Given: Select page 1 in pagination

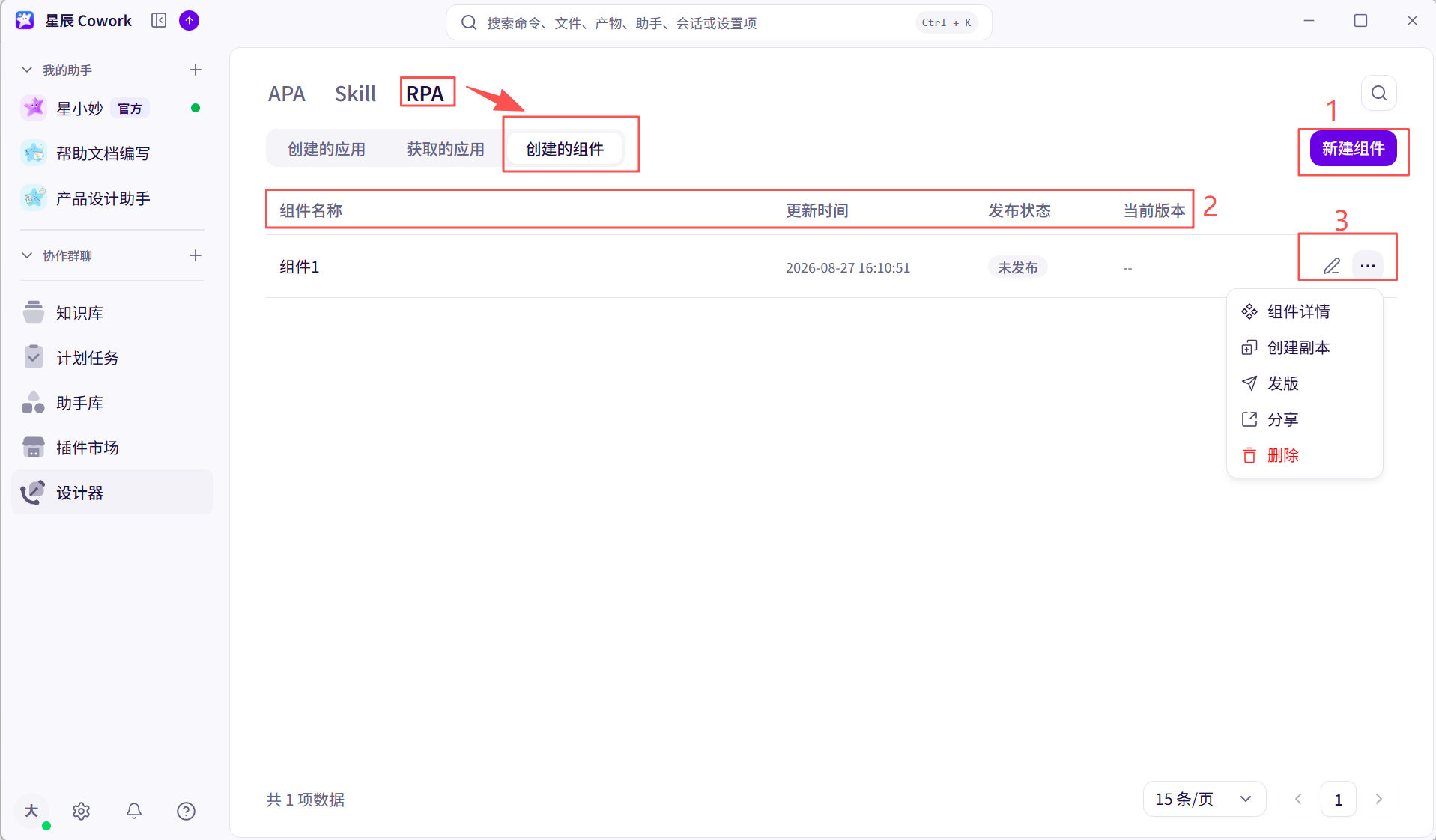Looking at the screenshot, I should [1339, 799].
